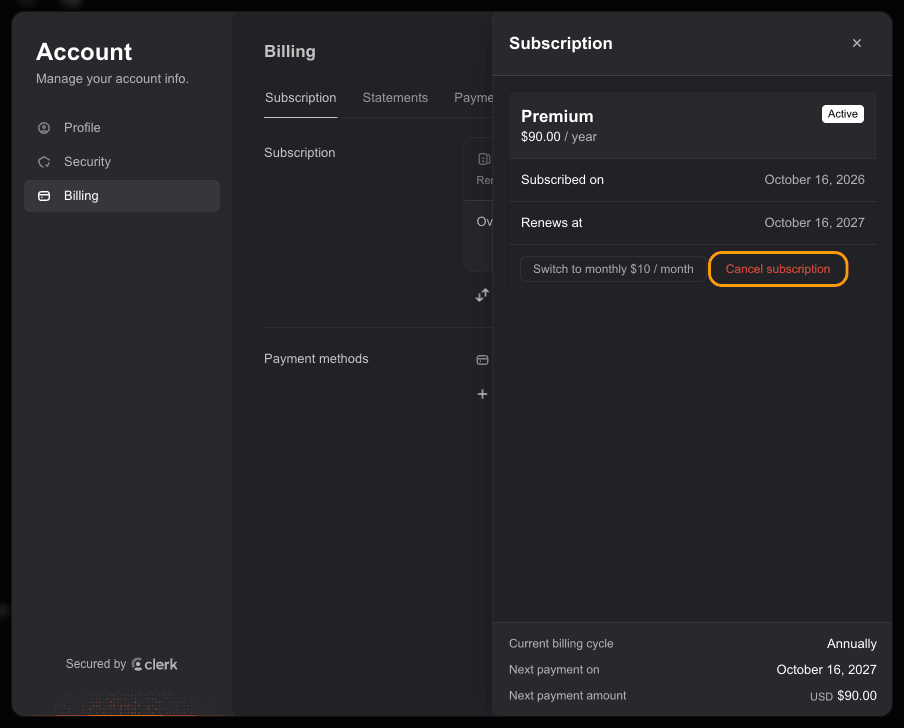
Task: Click the plan icon in subscription card
Action: [484, 159]
